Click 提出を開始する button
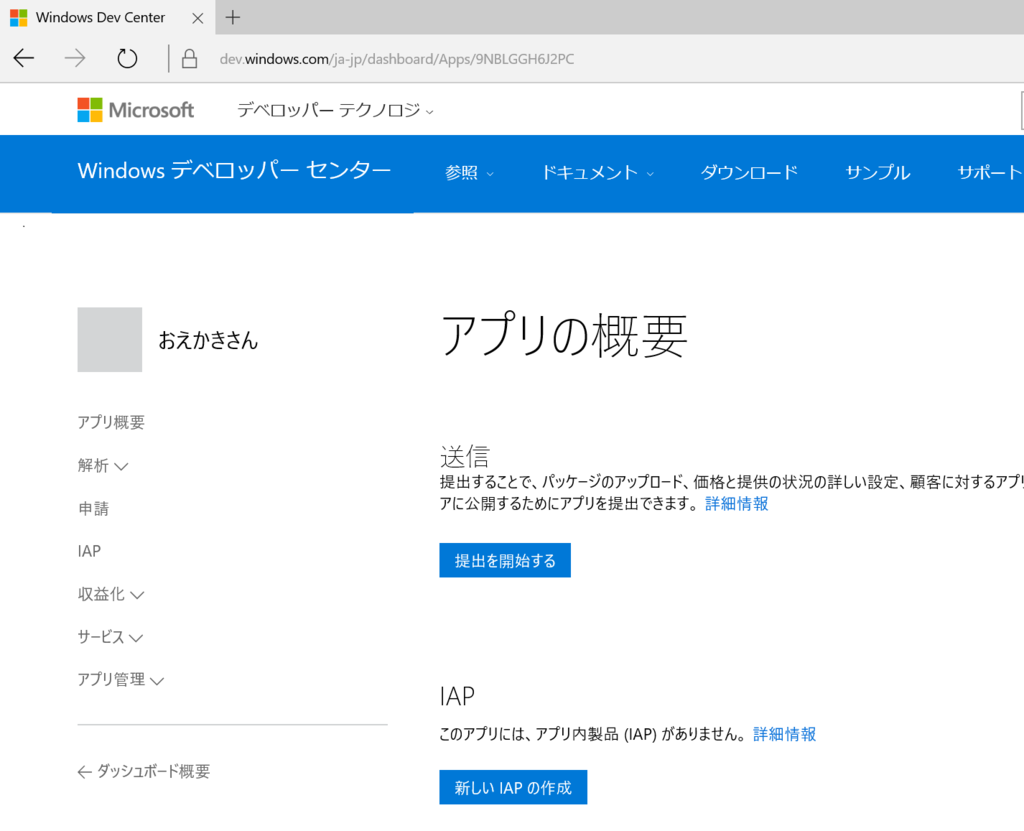This screenshot has height=831, width=1024. pos(505,561)
